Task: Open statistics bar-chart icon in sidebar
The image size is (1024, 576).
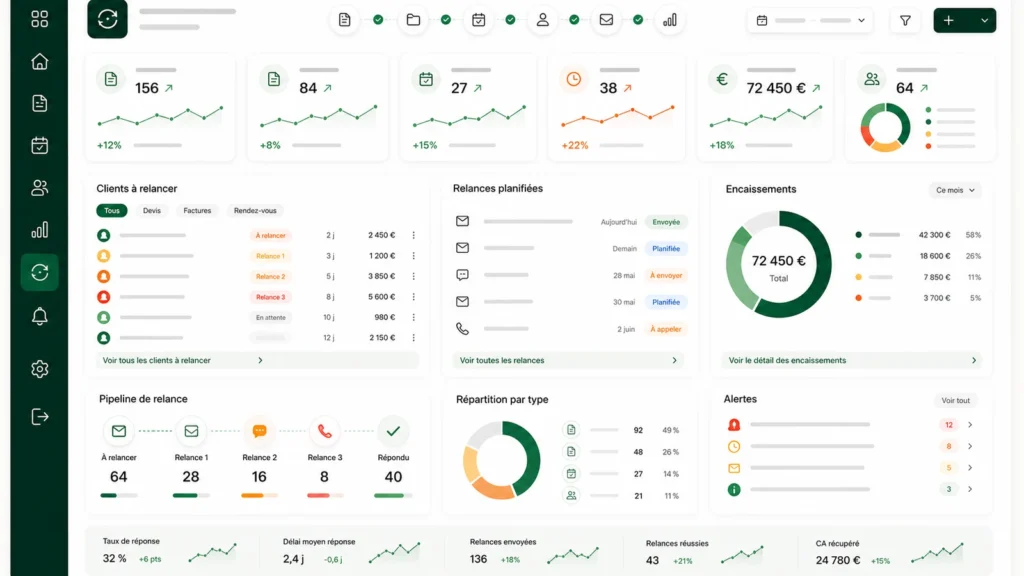Action: [x=39, y=230]
